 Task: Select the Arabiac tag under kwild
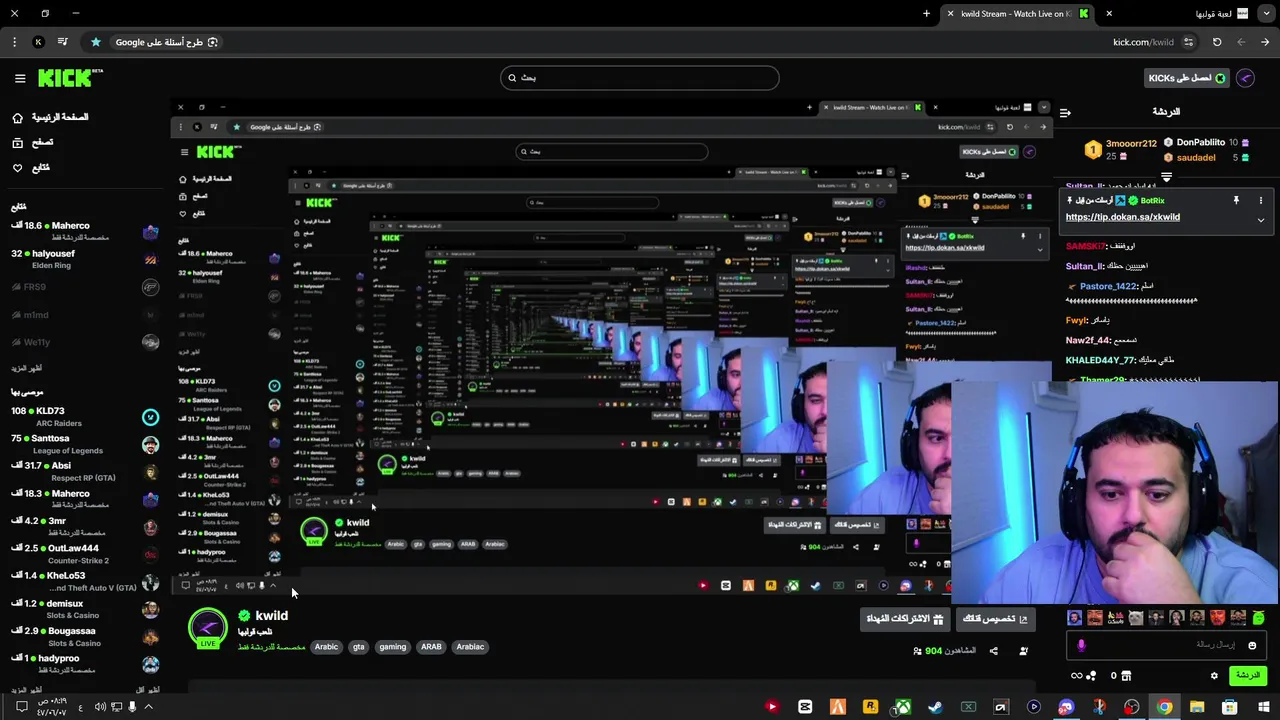[471, 647]
